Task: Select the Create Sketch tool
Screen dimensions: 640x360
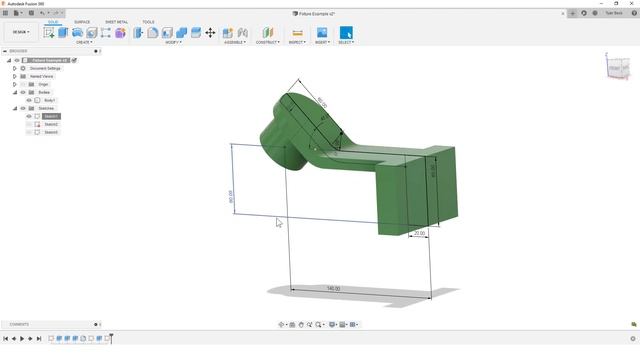Action: pos(49,33)
